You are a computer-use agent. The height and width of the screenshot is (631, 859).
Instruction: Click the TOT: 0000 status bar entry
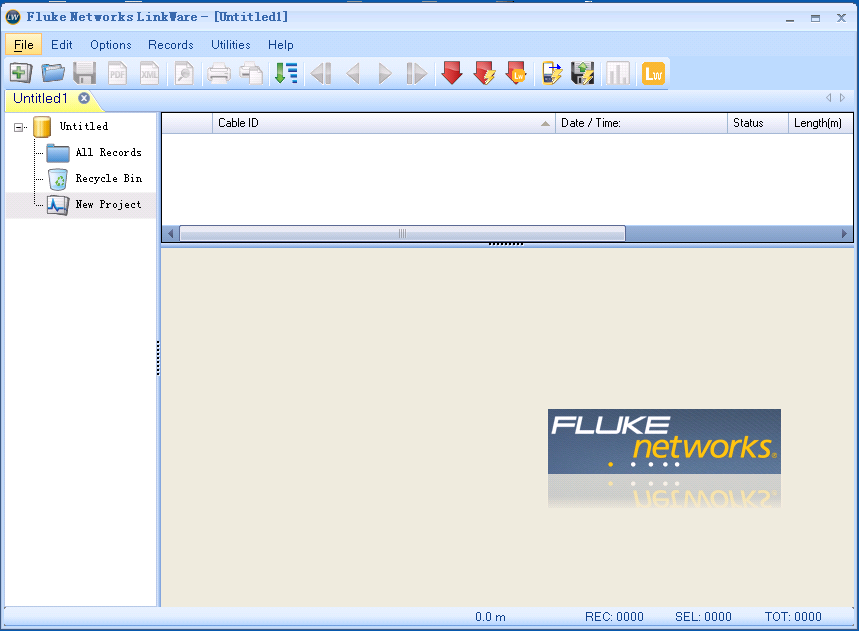pyautogui.click(x=793, y=617)
